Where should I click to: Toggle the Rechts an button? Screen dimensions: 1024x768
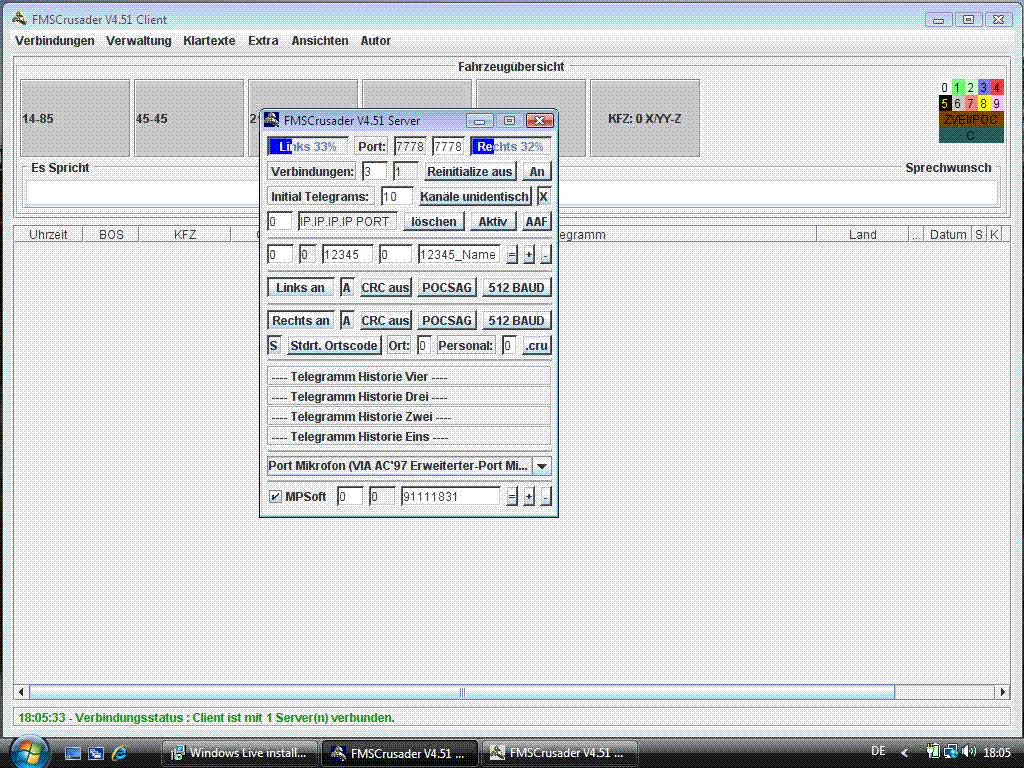point(300,321)
